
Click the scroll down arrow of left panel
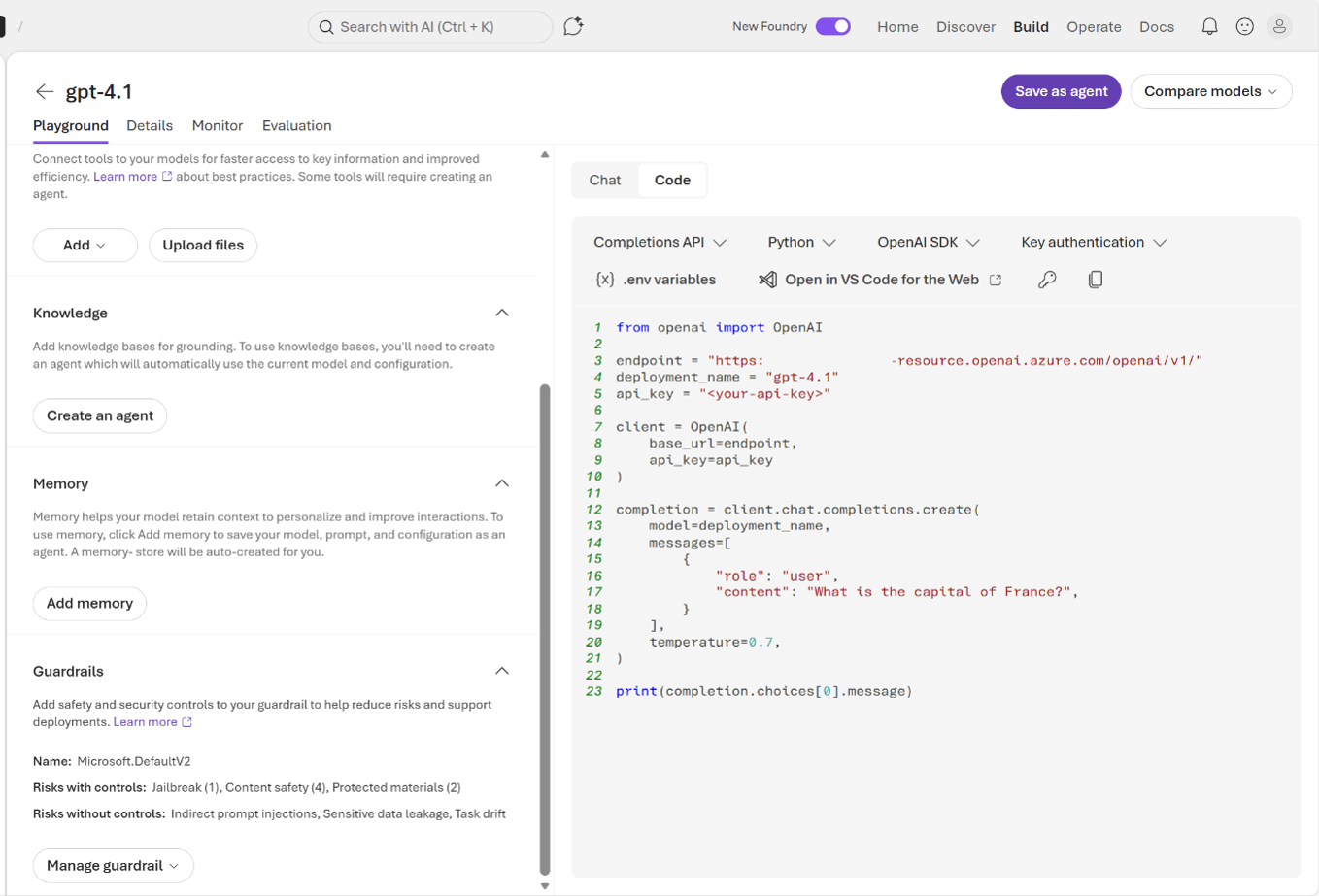coord(545,885)
